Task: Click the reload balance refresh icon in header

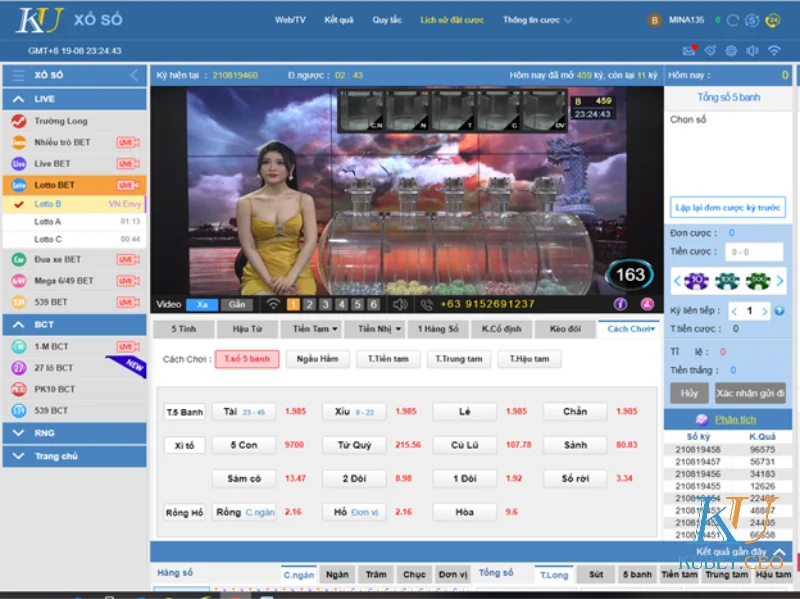Action: pos(733,20)
